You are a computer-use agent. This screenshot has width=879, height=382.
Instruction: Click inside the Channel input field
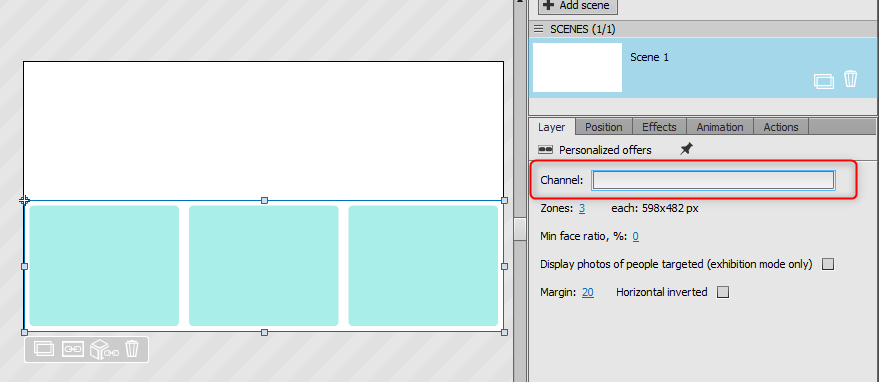click(x=713, y=180)
